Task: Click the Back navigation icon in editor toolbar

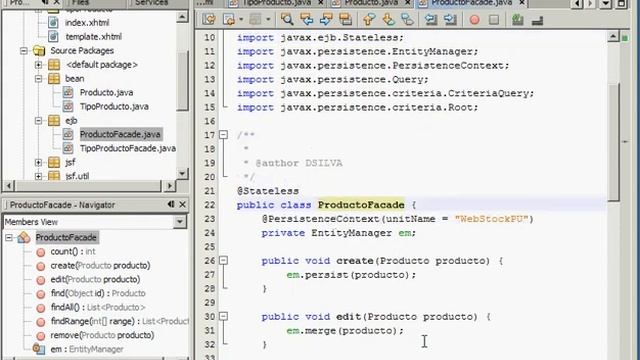Action: (x=228, y=19)
